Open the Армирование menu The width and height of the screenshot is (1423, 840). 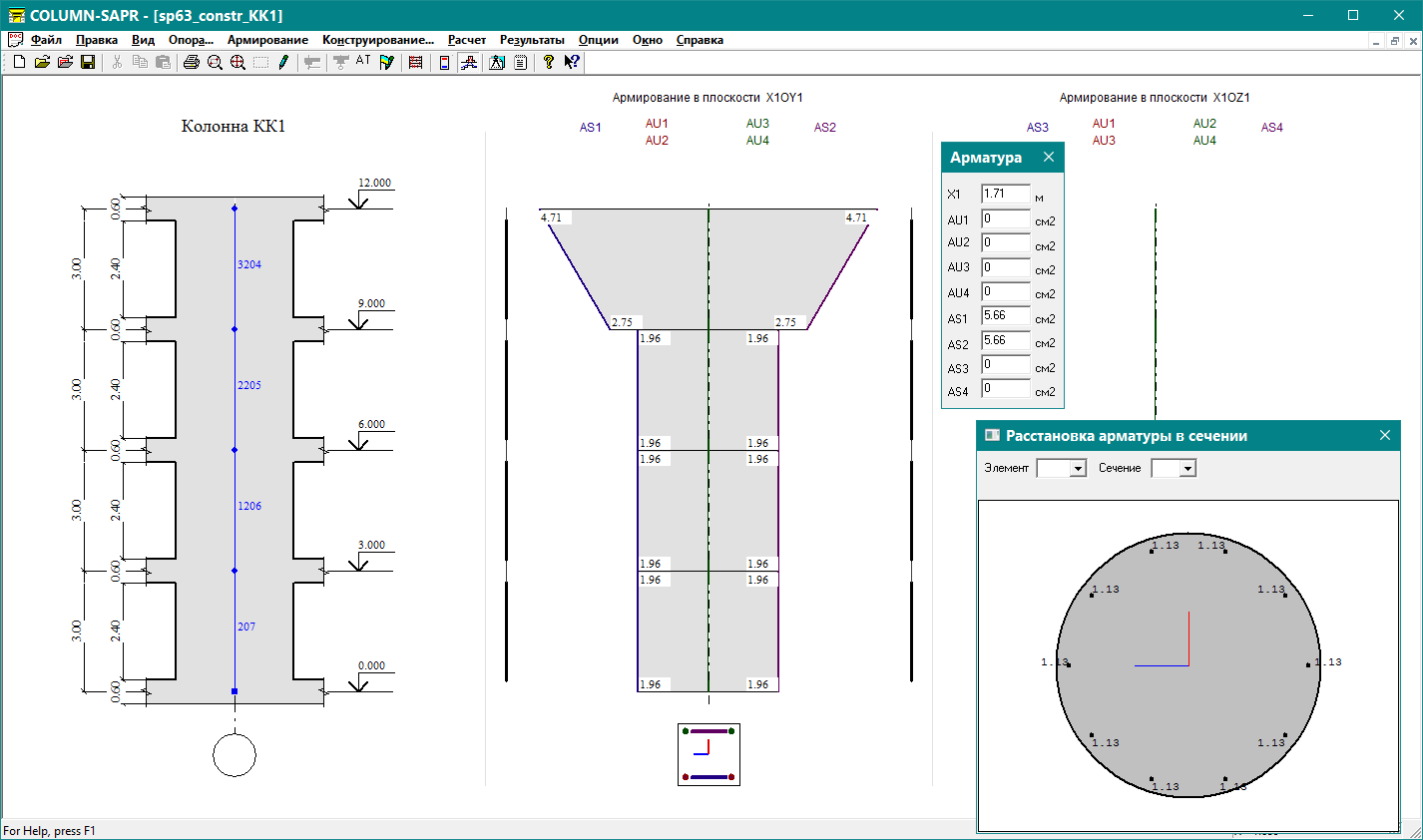point(267,40)
